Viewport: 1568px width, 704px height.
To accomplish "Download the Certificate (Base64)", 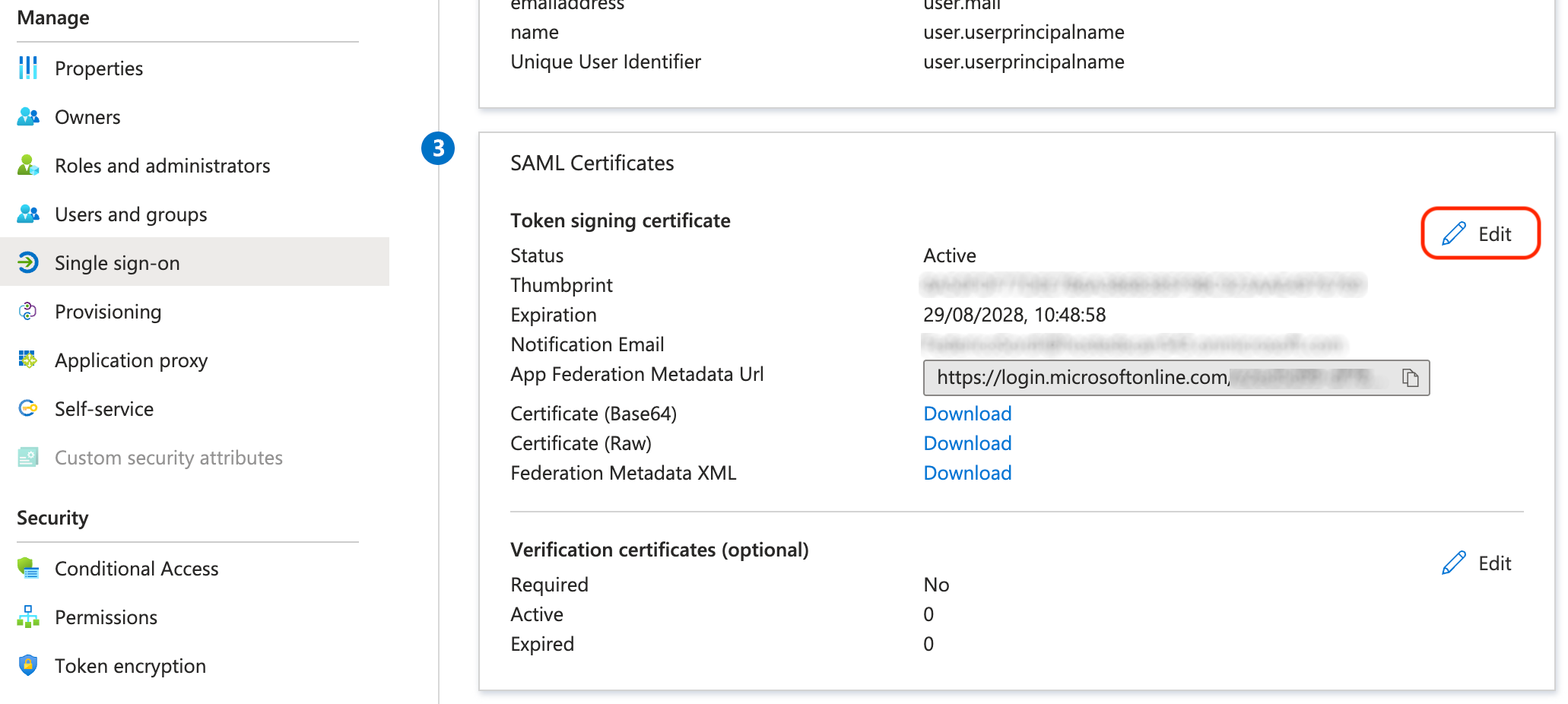I will point(967,414).
